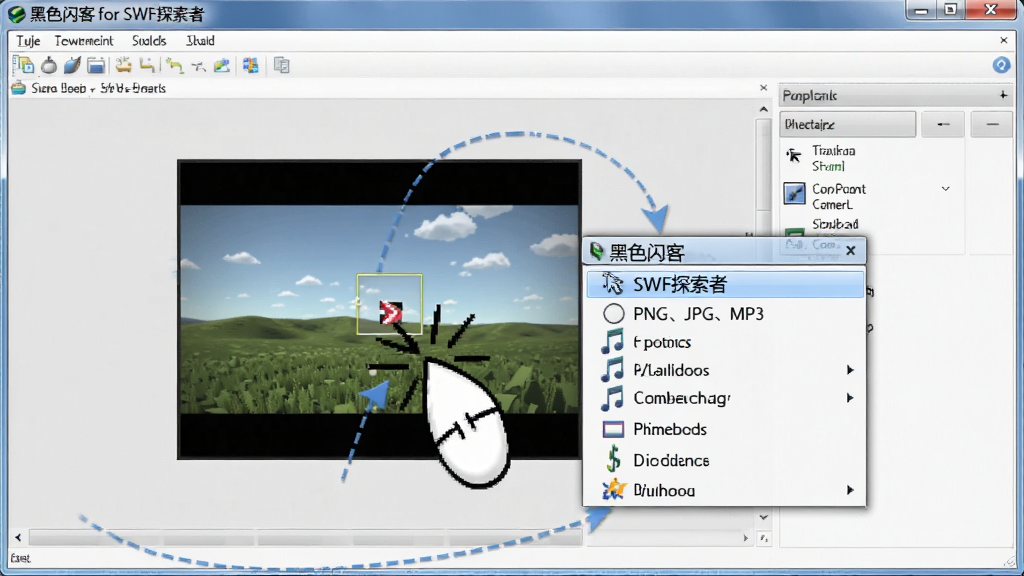
Task: Expand the Diuihooa submenu arrow
Action: (850, 490)
